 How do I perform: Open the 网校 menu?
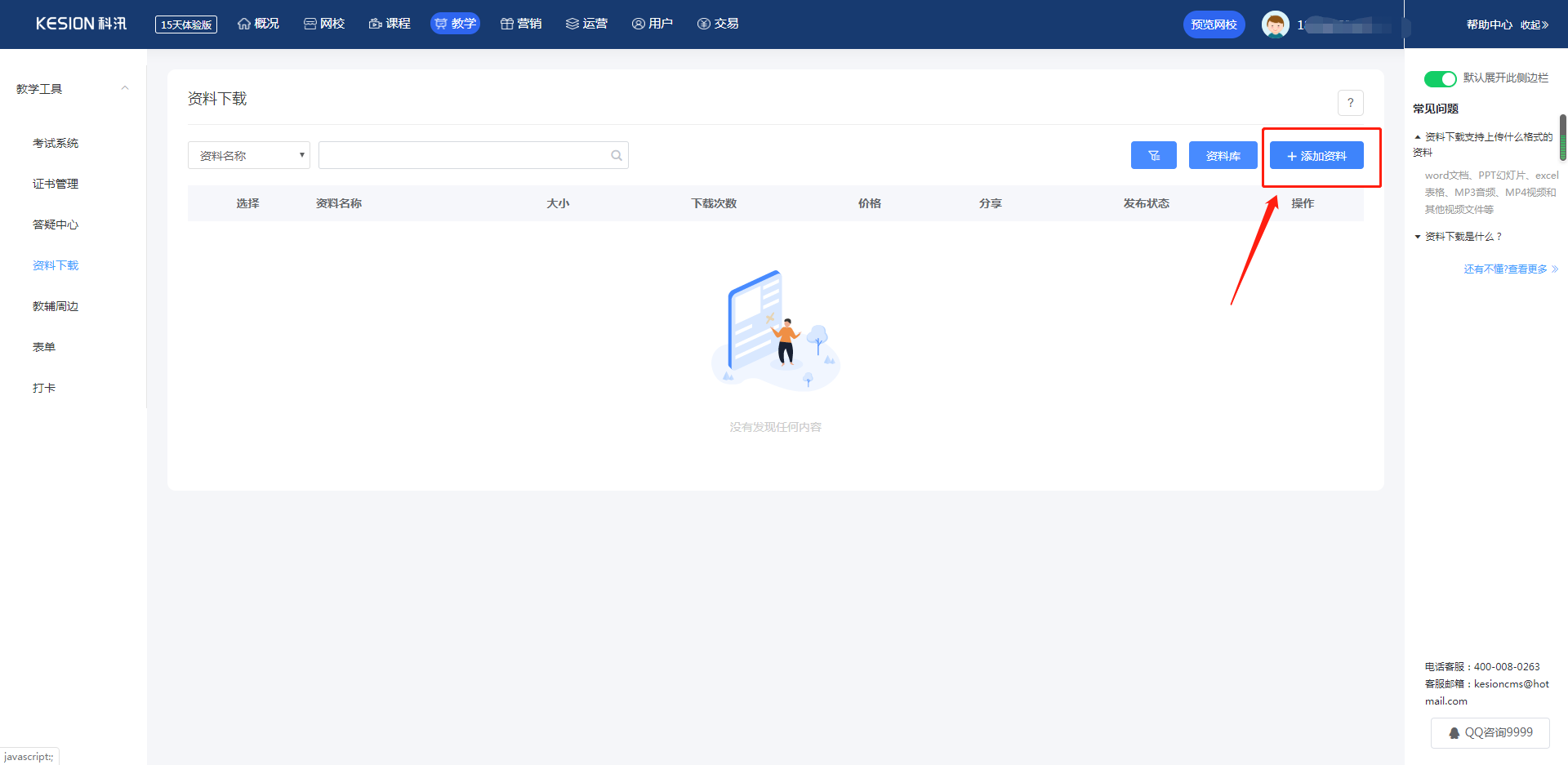point(324,24)
